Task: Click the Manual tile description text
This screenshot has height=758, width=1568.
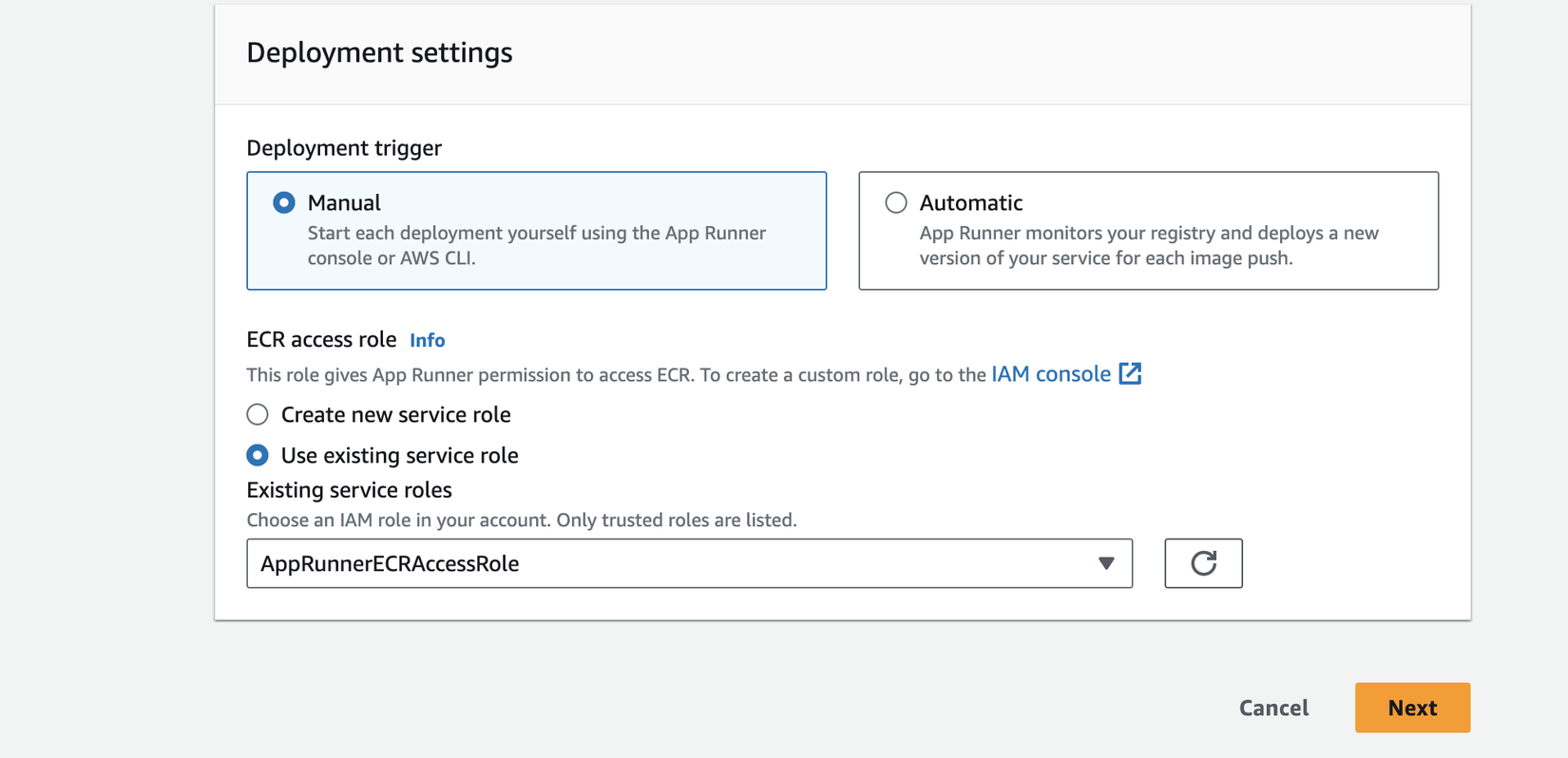Action: 536,245
